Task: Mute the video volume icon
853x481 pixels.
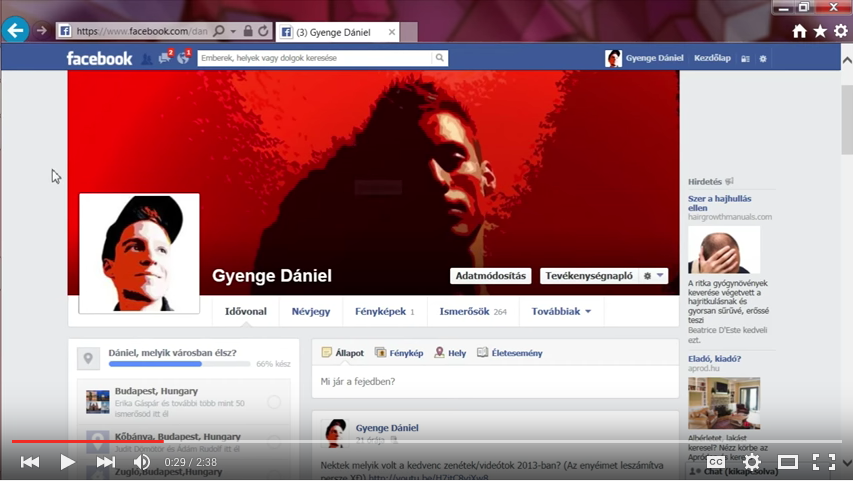Action: [x=141, y=462]
